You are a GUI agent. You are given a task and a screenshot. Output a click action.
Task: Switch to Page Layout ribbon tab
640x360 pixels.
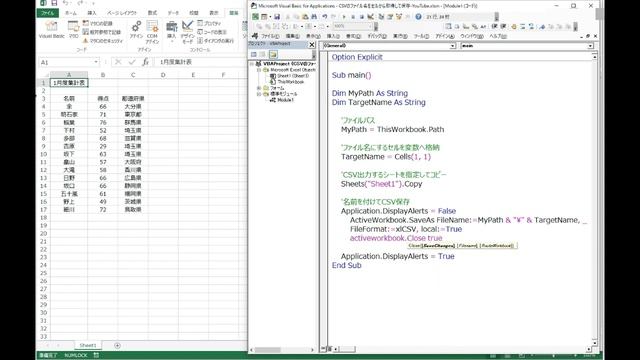pyautogui.click(x=122, y=13)
